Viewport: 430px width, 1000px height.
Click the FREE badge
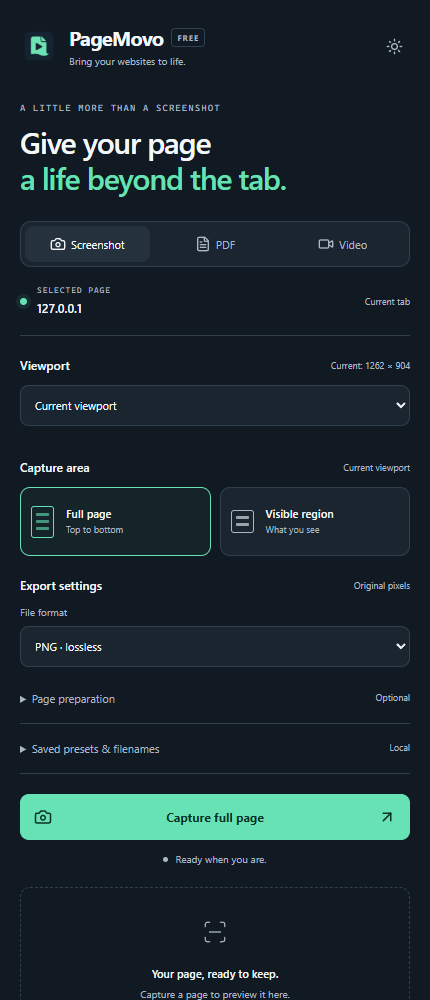(188, 38)
